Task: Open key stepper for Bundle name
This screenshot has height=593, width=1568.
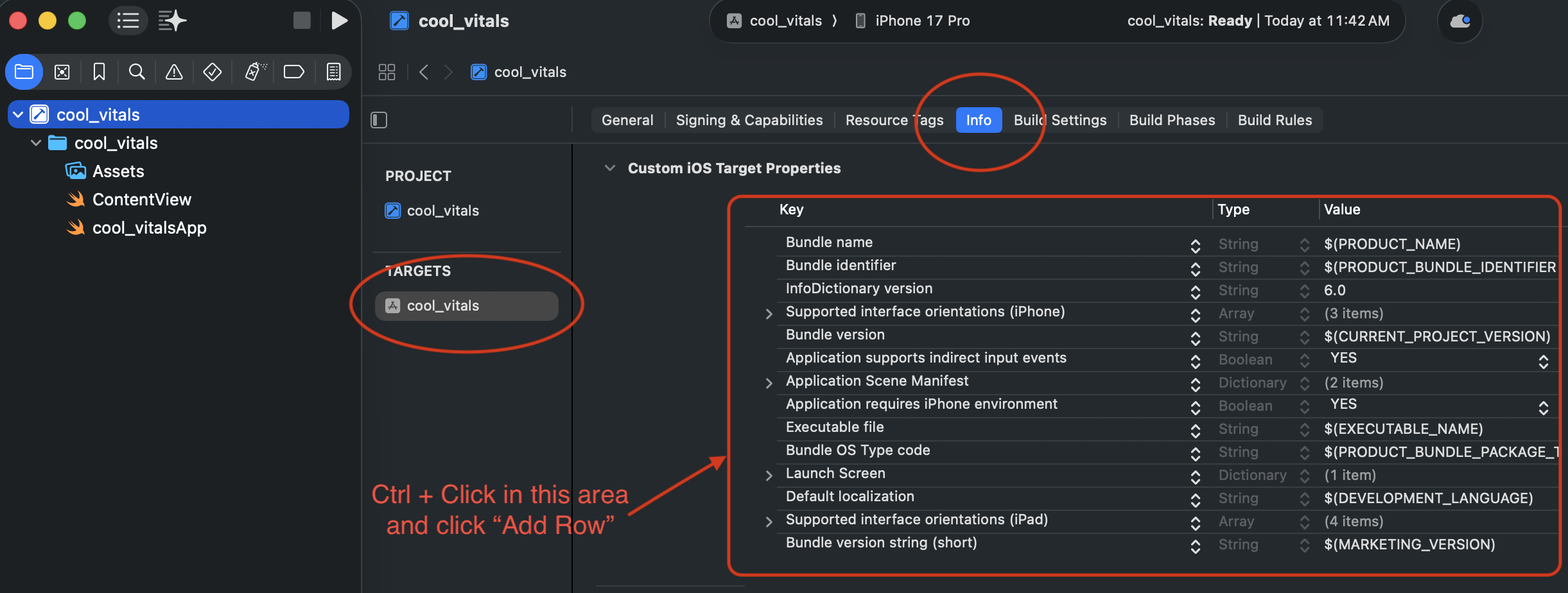Action: point(1195,246)
